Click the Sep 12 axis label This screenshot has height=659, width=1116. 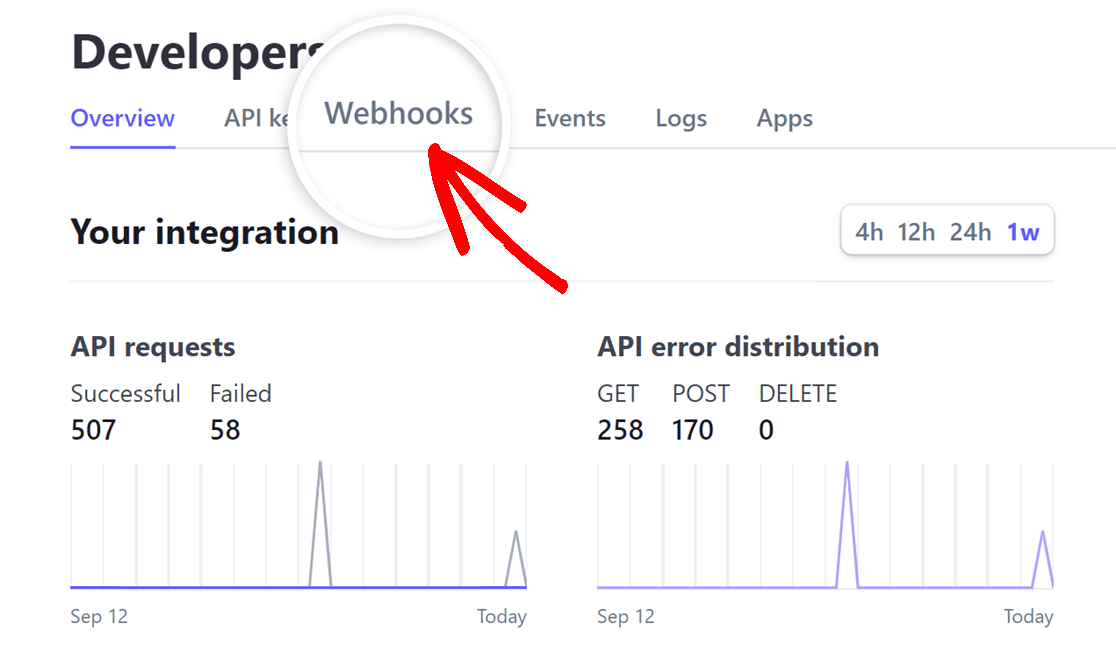click(x=99, y=617)
